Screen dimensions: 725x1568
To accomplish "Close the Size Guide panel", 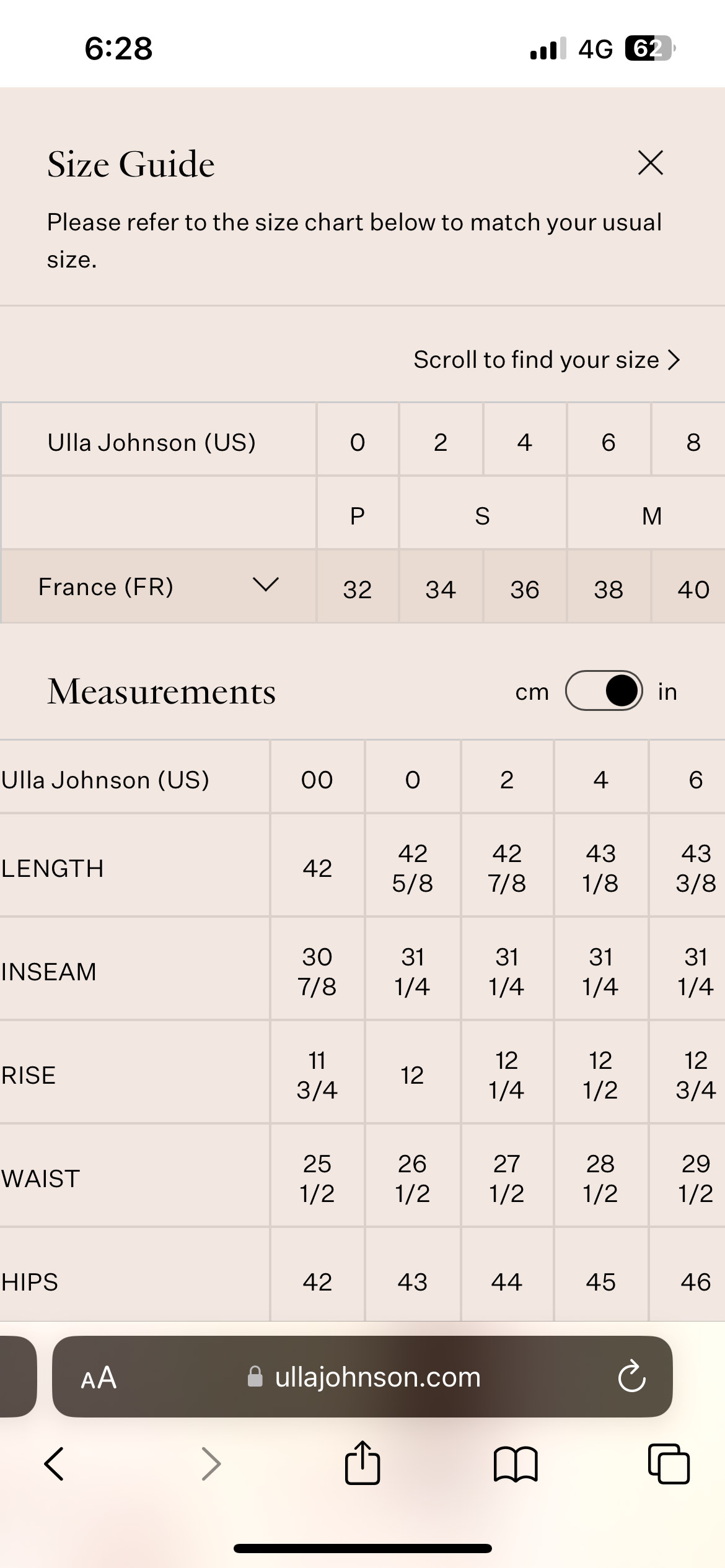I will [650, 163].
